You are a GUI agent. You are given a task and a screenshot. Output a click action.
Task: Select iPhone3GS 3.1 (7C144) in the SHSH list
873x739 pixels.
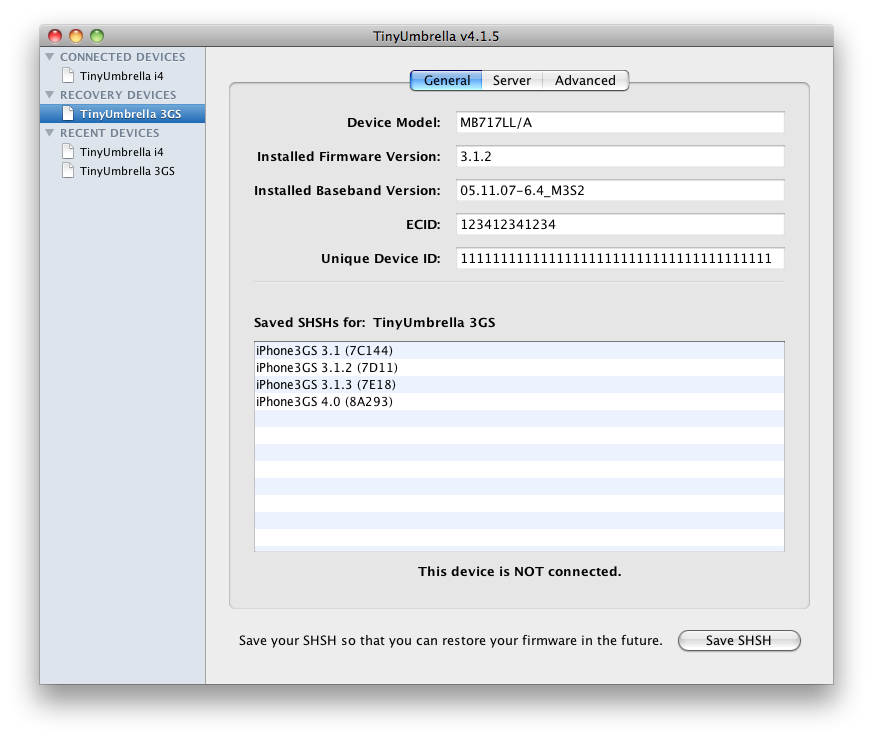[x=519, y=350]
